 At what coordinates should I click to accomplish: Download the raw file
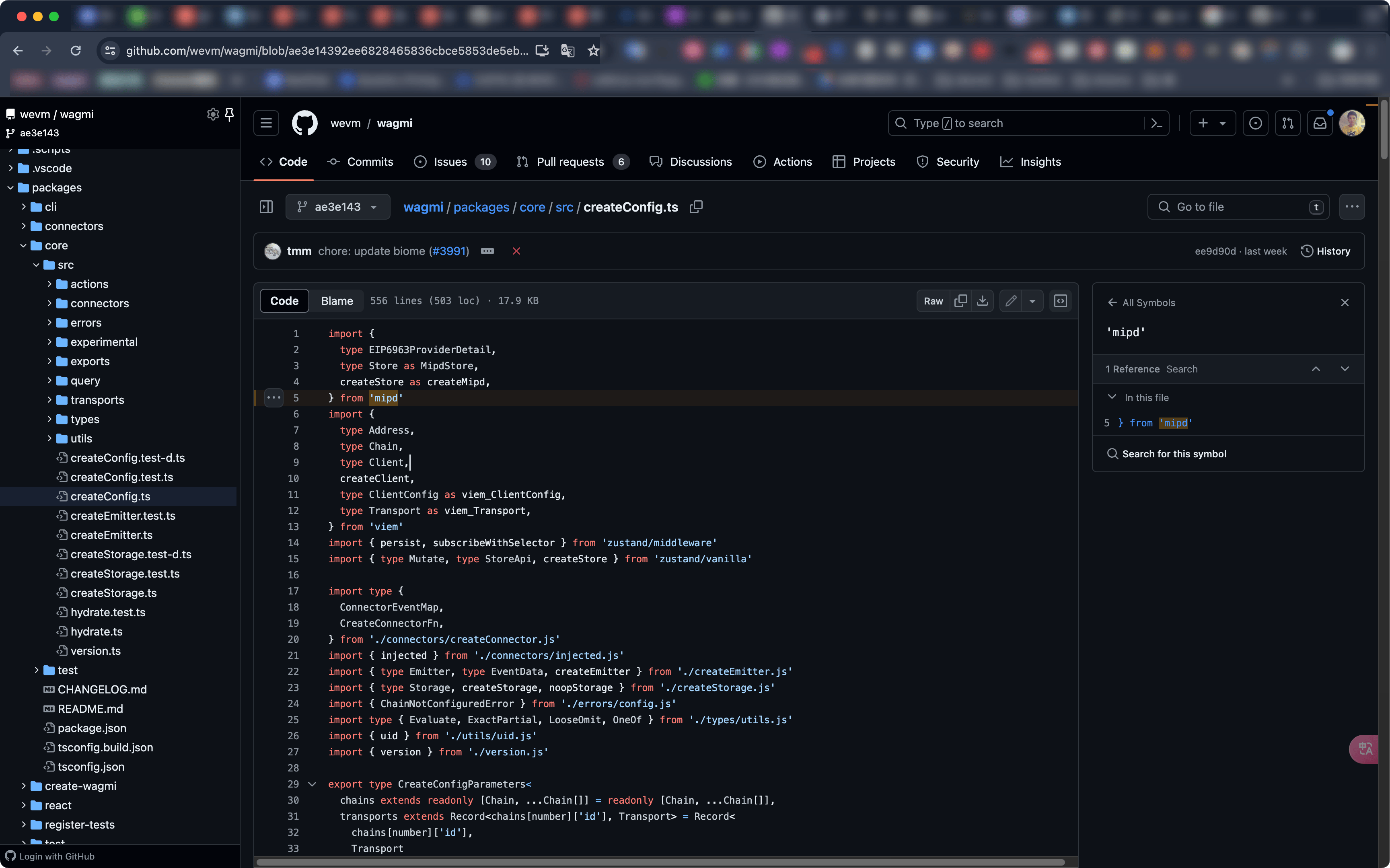click(x=983, y=301)
